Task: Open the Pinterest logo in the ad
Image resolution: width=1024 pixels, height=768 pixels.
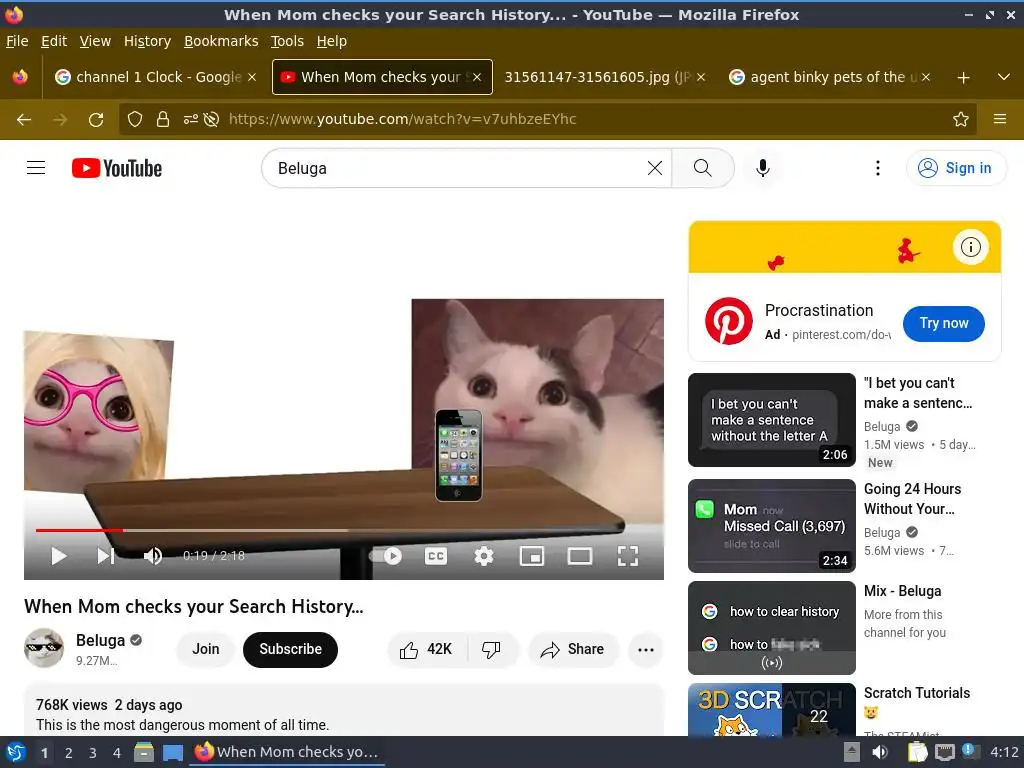Action: click(x=729, y=321)
